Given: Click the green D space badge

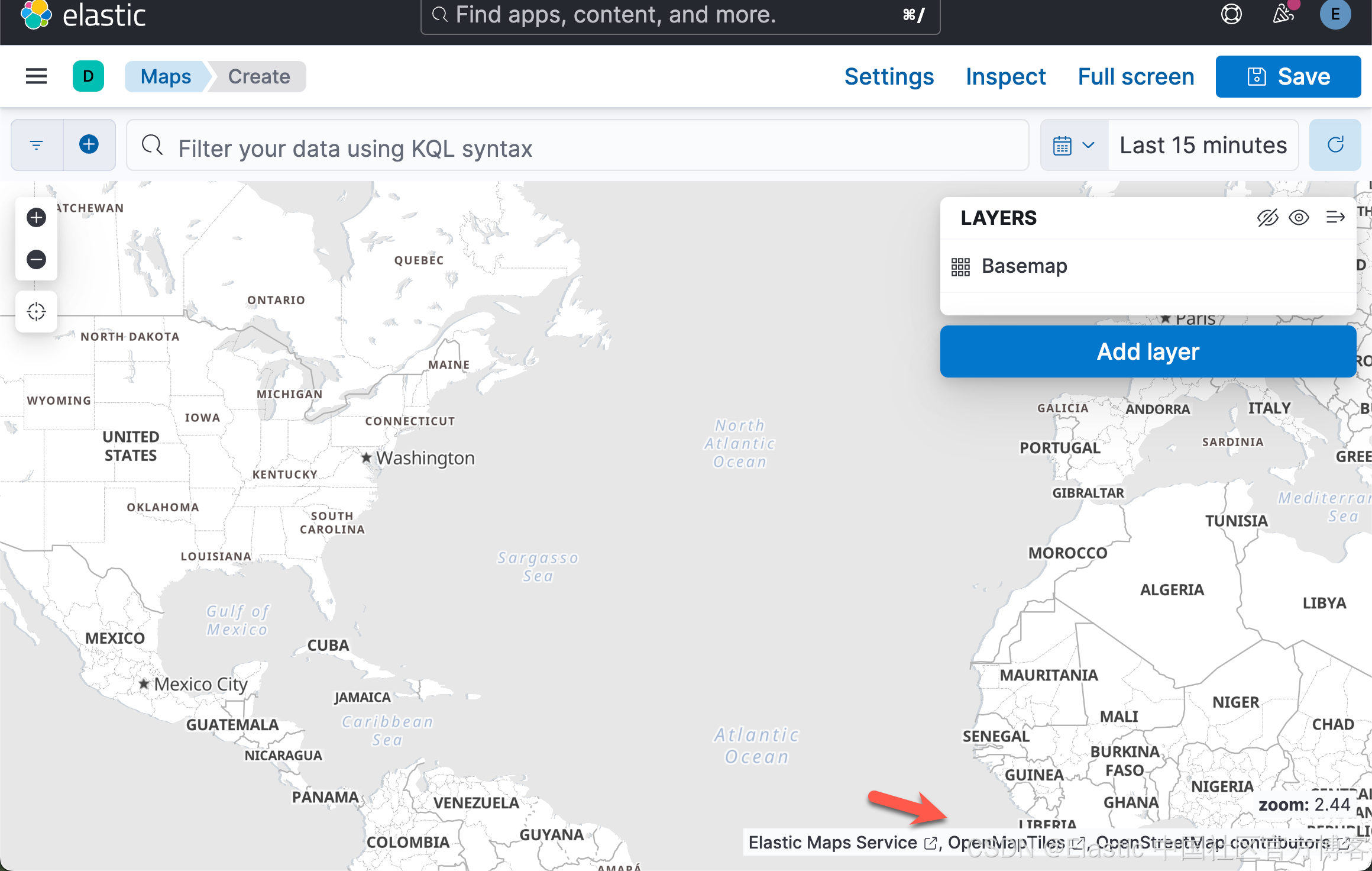Looking at the screenshot, I should pos(88,76).
